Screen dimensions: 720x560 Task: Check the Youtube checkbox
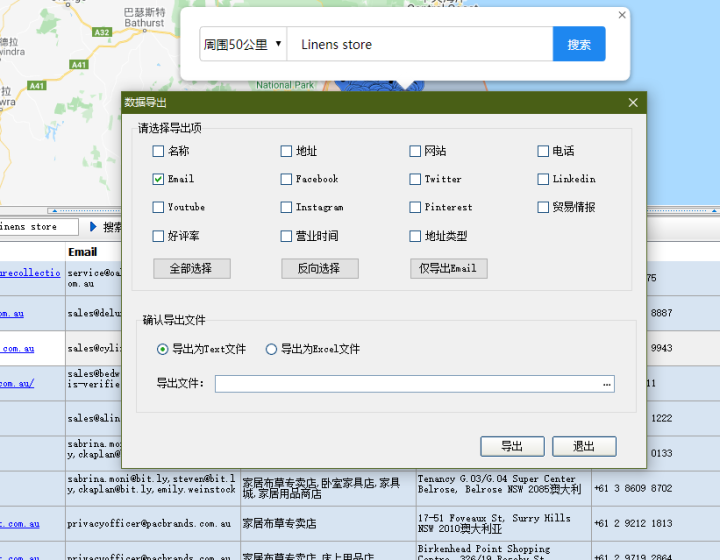(158, 207)
